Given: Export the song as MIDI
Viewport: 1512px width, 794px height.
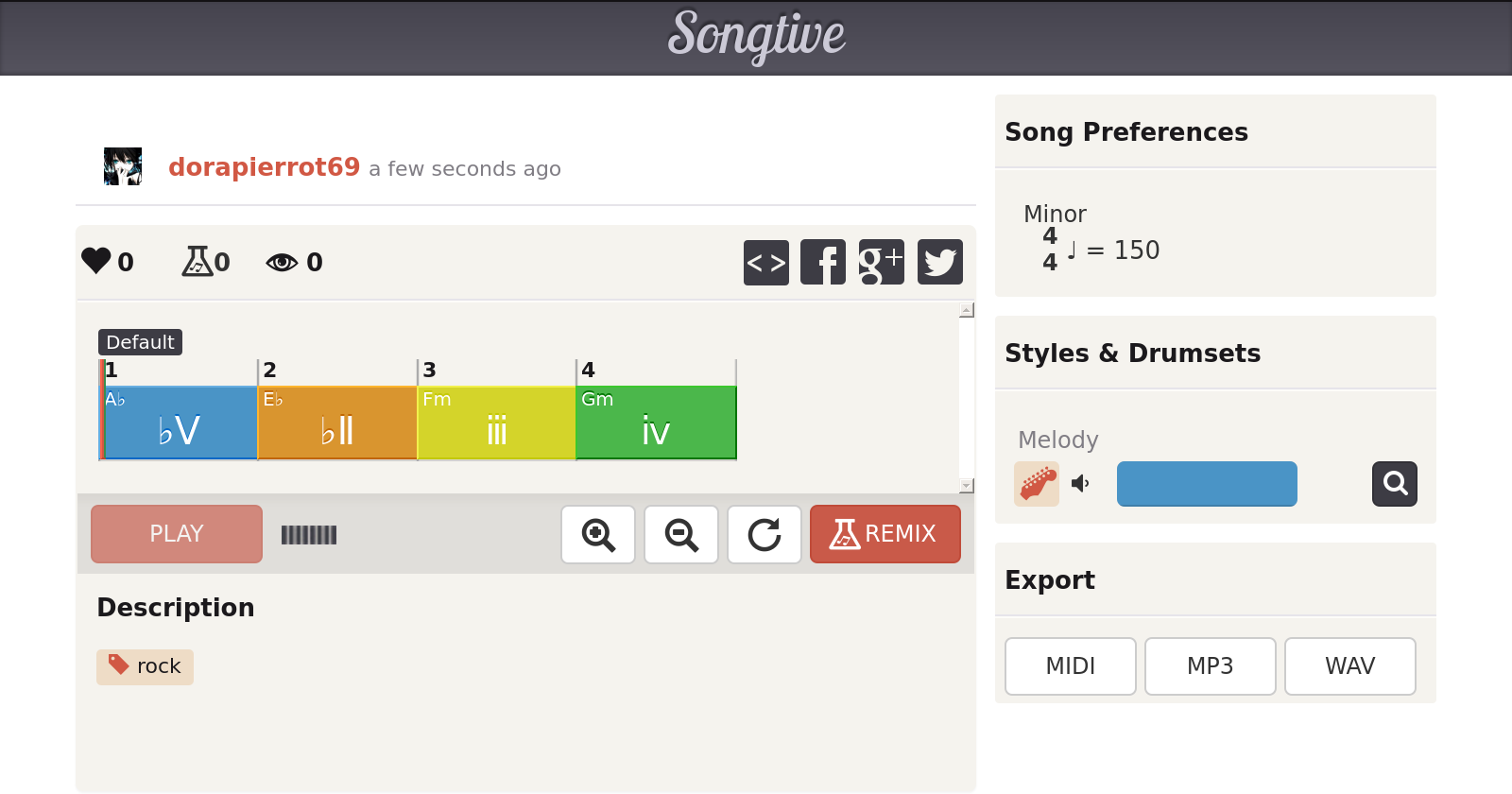Looking at the screenshot, I should 1070,666.
